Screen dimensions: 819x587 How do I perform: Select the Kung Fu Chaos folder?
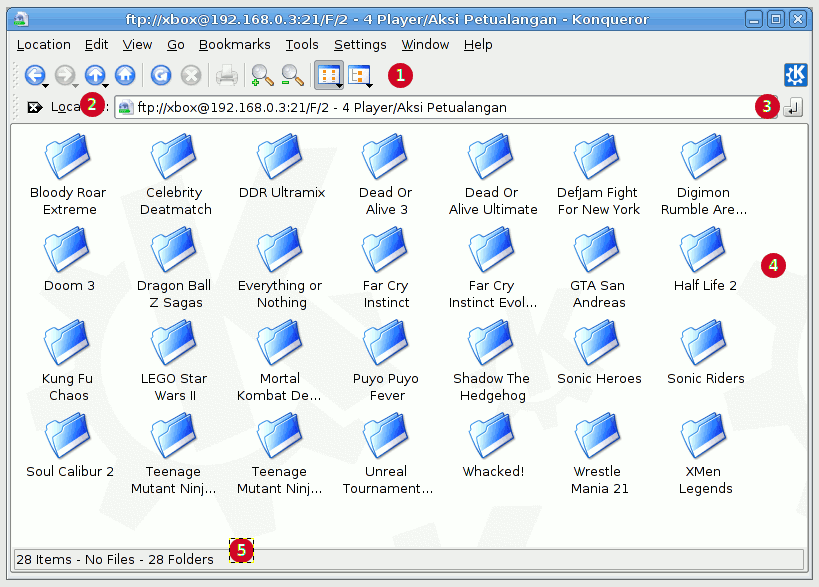[x=67, y=361]
